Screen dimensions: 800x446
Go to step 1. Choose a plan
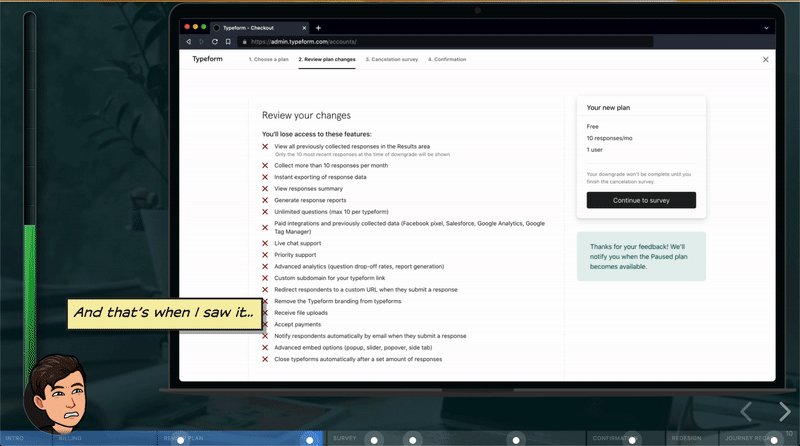268,60
